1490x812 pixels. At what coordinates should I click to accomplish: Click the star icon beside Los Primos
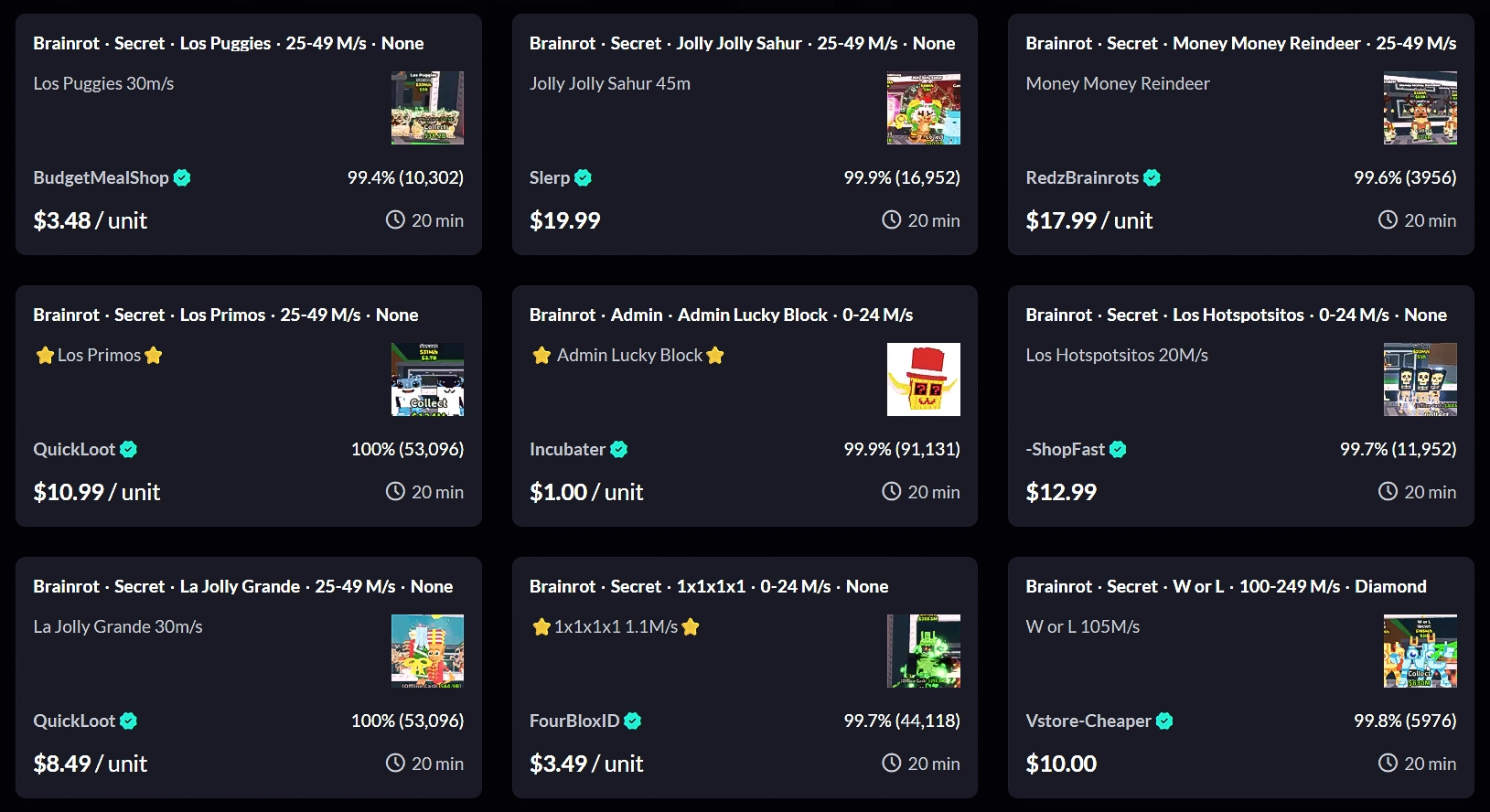(x=45, y=355)
